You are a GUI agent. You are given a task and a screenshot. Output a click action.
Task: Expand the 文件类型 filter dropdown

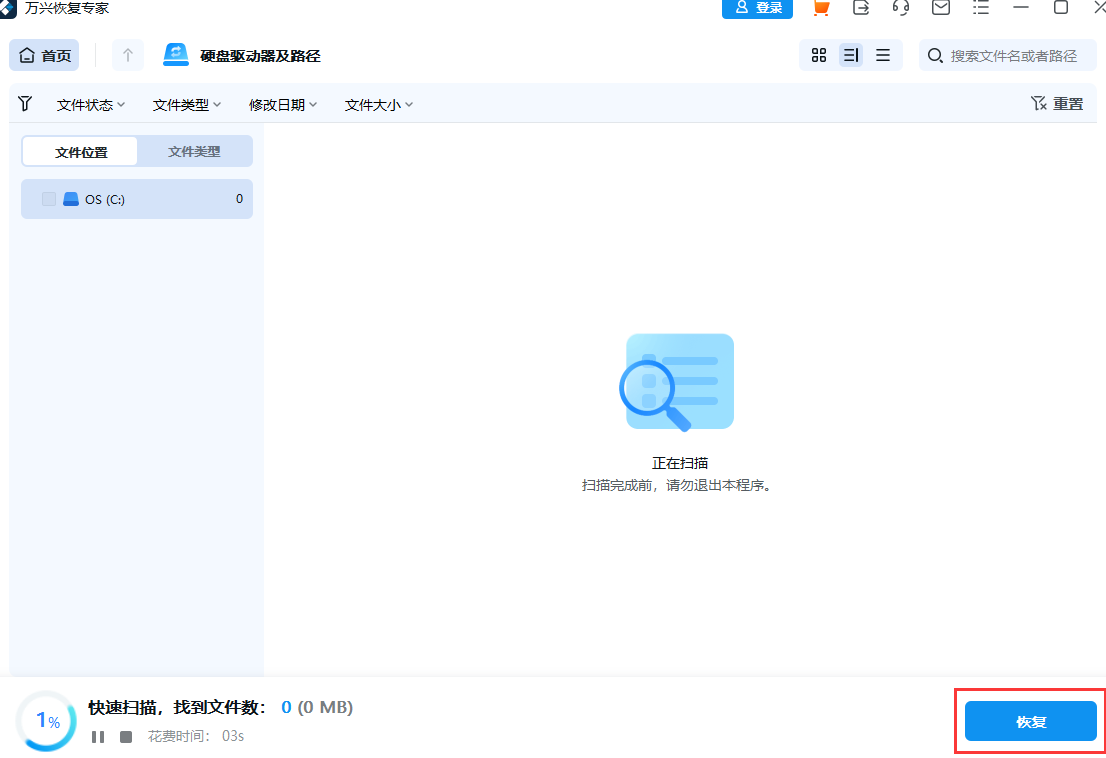pos(186,104)
